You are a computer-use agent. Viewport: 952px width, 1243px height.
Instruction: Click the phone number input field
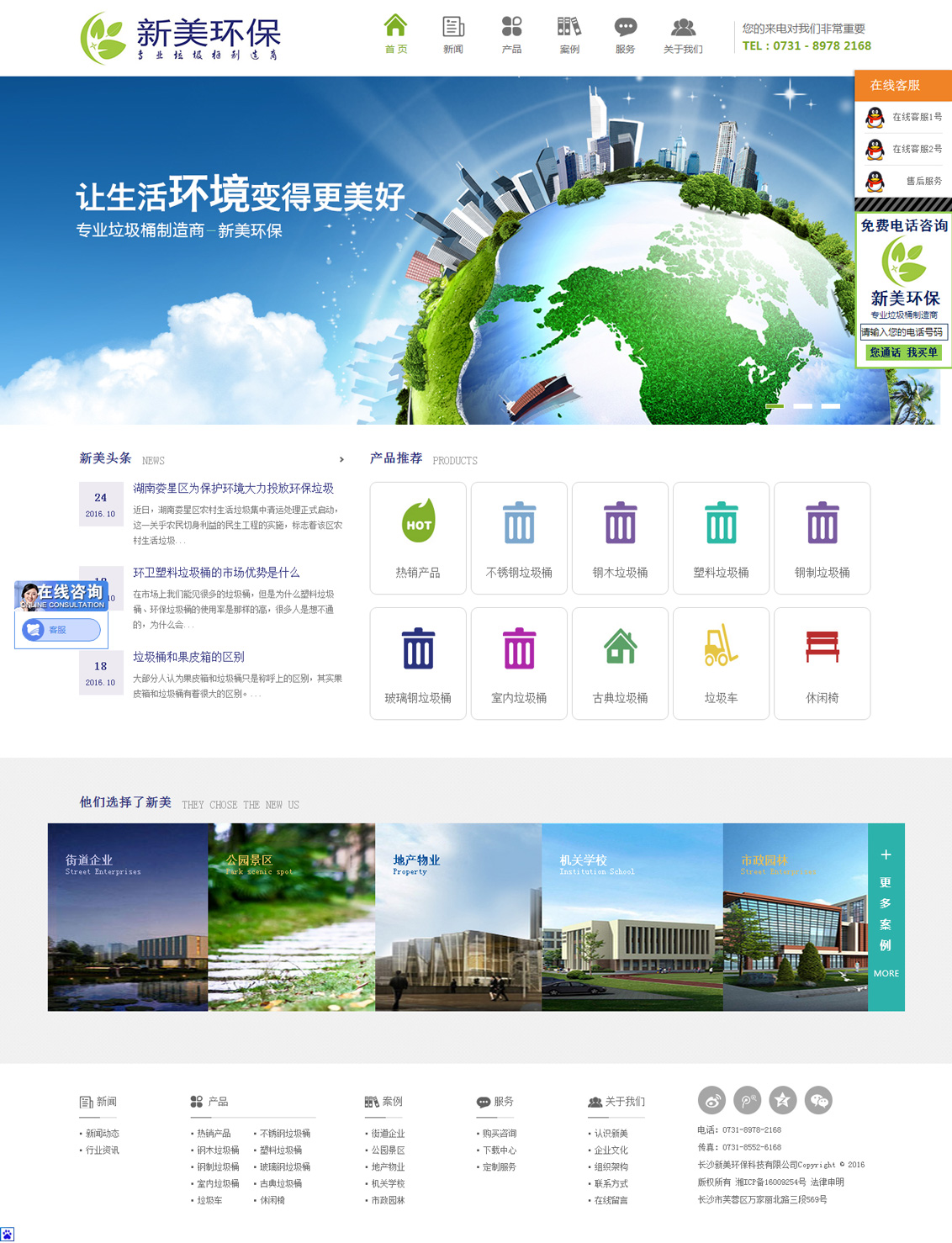pyautogui.click(x=903, y=332)
